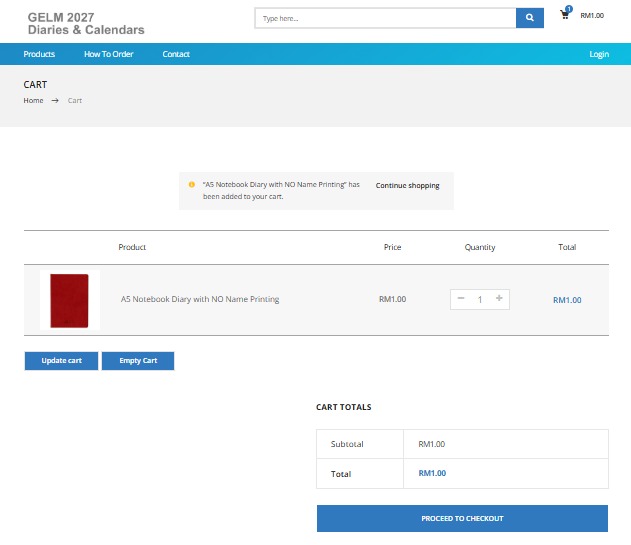Click the Proceed to Checkout button

tap(462, 518)
